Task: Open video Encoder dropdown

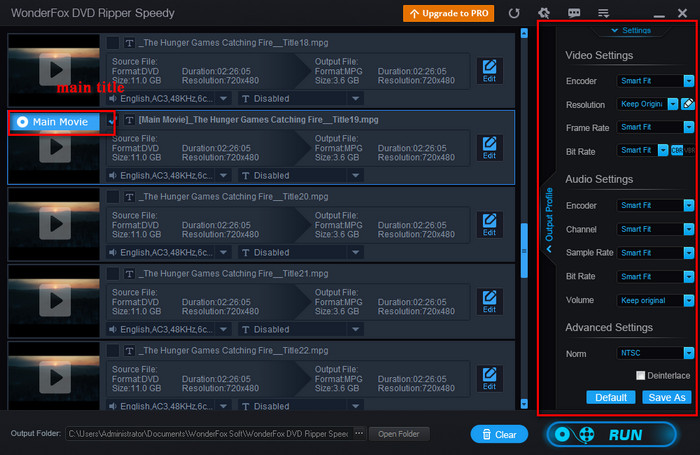Action: (x=689, y=81)
